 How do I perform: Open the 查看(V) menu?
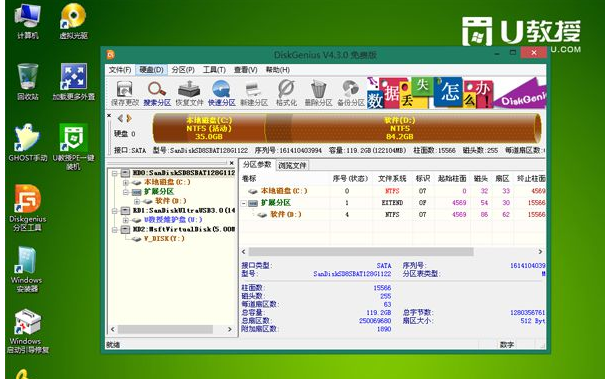point(245,70)
